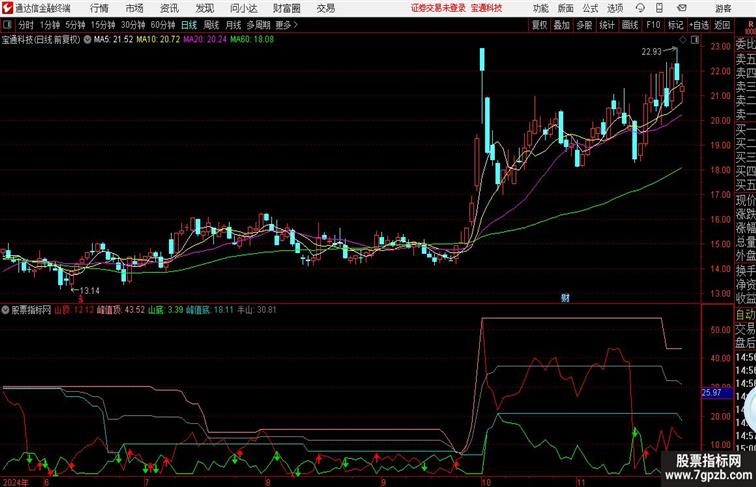Click the red R icon at top right
756x487 pixels.
point(751,26)
